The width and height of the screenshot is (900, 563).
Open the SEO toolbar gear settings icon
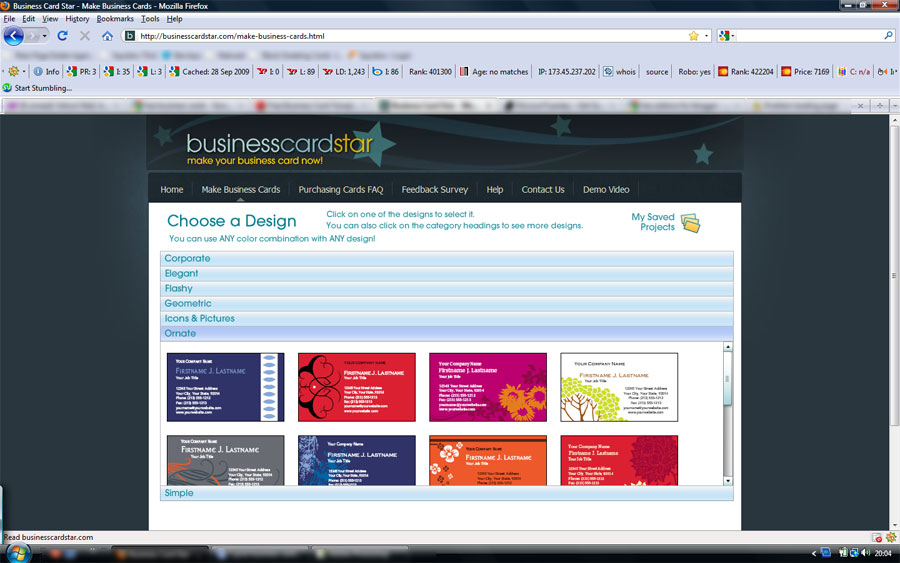tap(14, 72)
